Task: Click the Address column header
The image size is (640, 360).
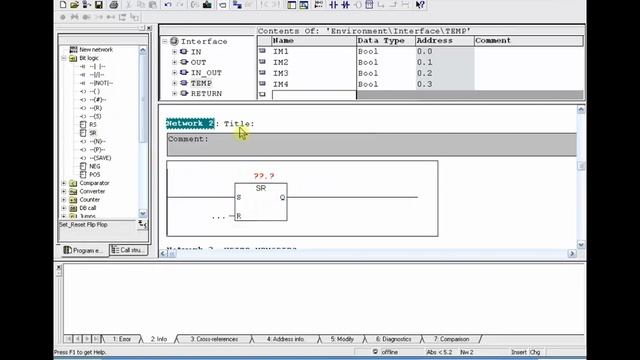Action: click(x=444, y=40)
